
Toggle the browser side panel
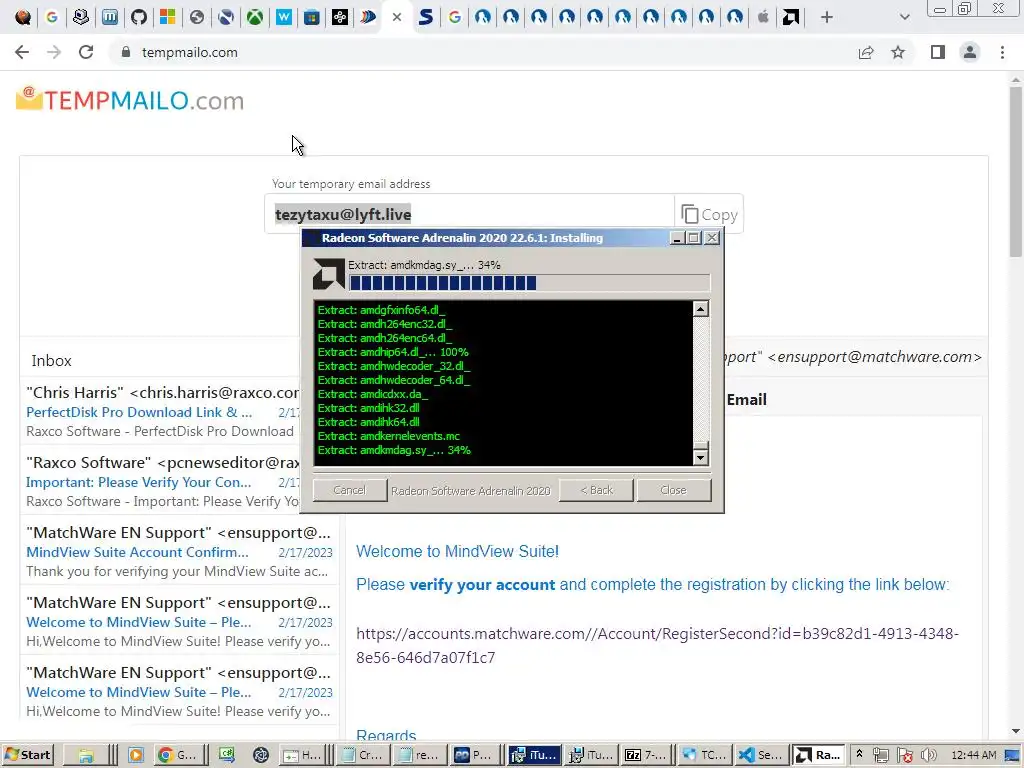click(x=938, y=52)
